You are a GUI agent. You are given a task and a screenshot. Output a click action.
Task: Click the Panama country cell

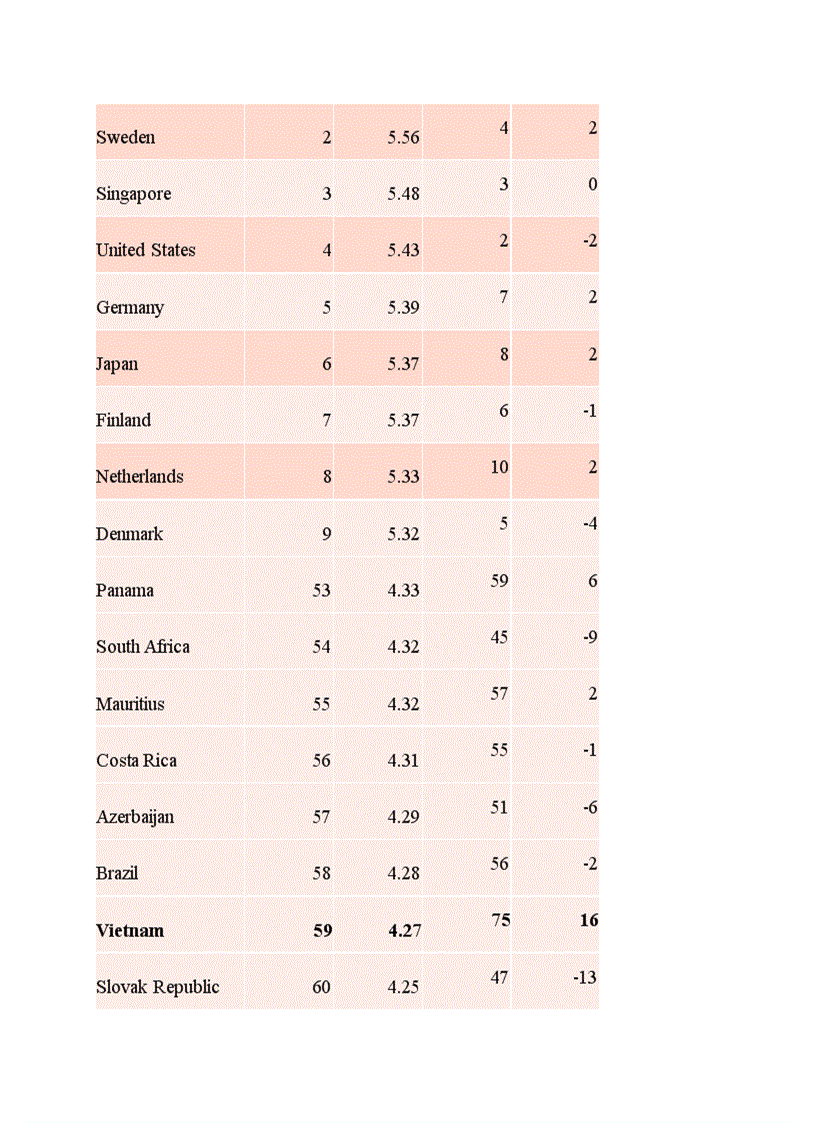tap(125, 590)
